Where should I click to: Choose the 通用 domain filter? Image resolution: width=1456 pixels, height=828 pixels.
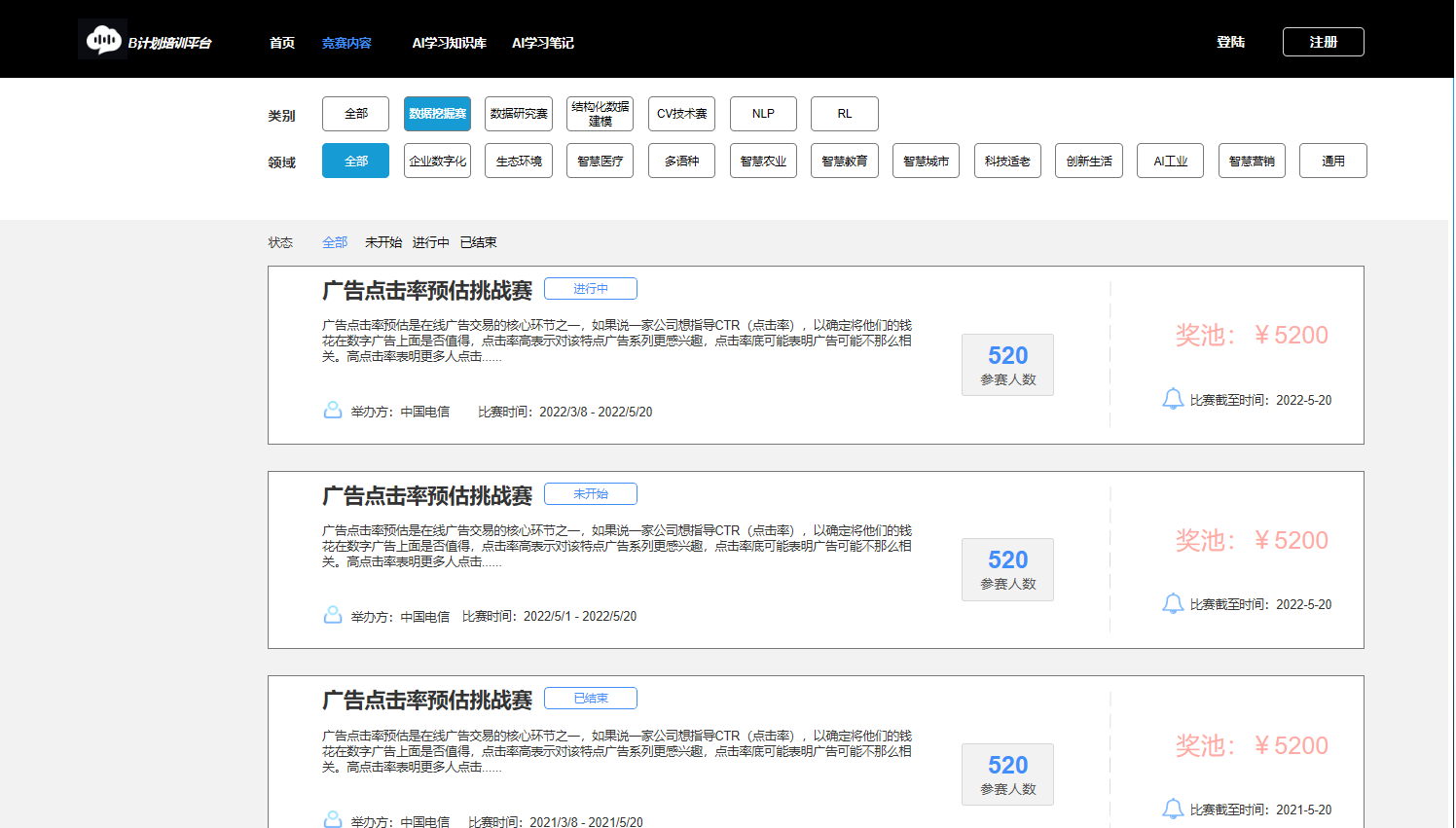[1333, 161]
